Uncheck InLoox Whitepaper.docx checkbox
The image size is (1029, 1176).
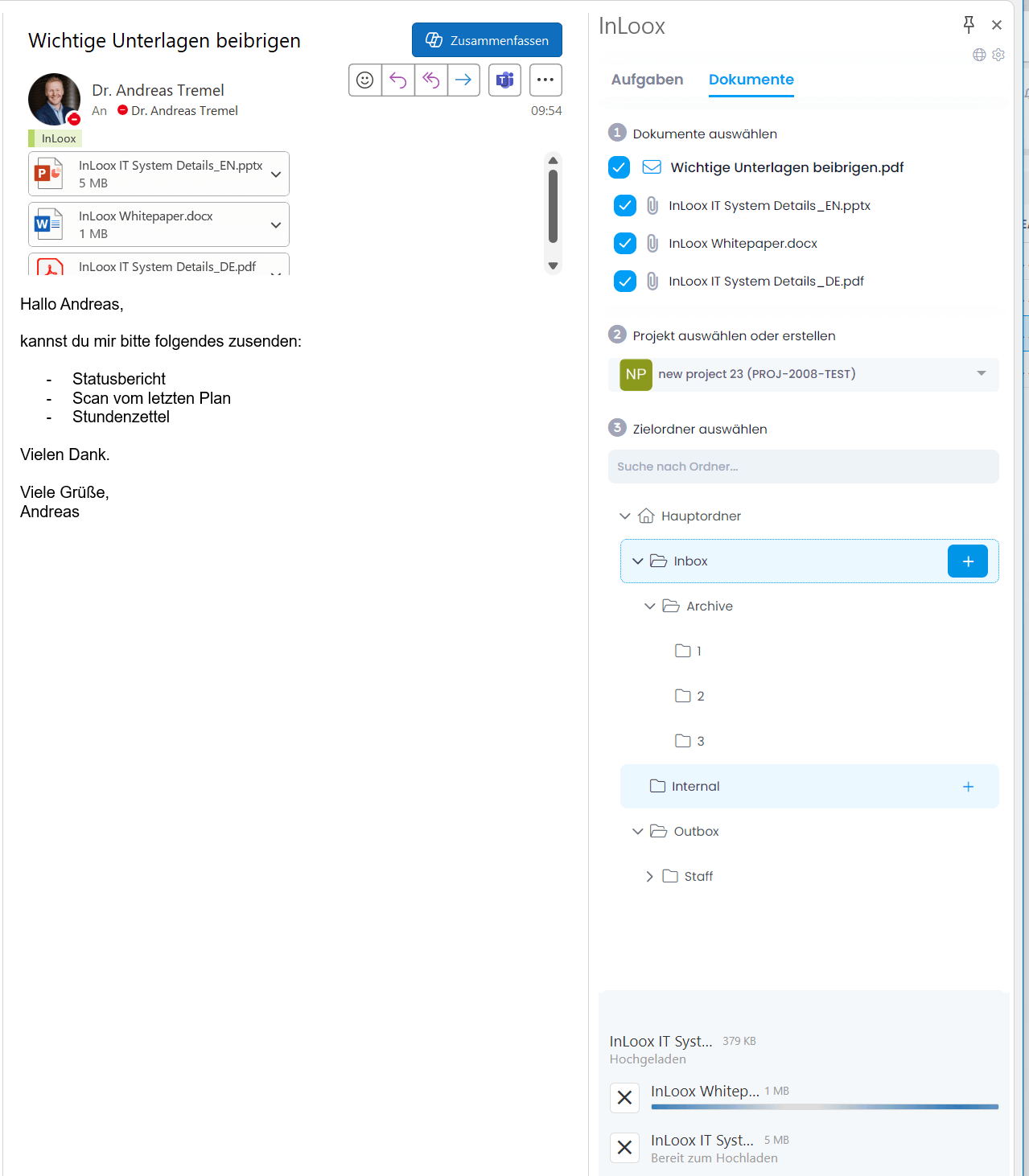tap(625, 243)
